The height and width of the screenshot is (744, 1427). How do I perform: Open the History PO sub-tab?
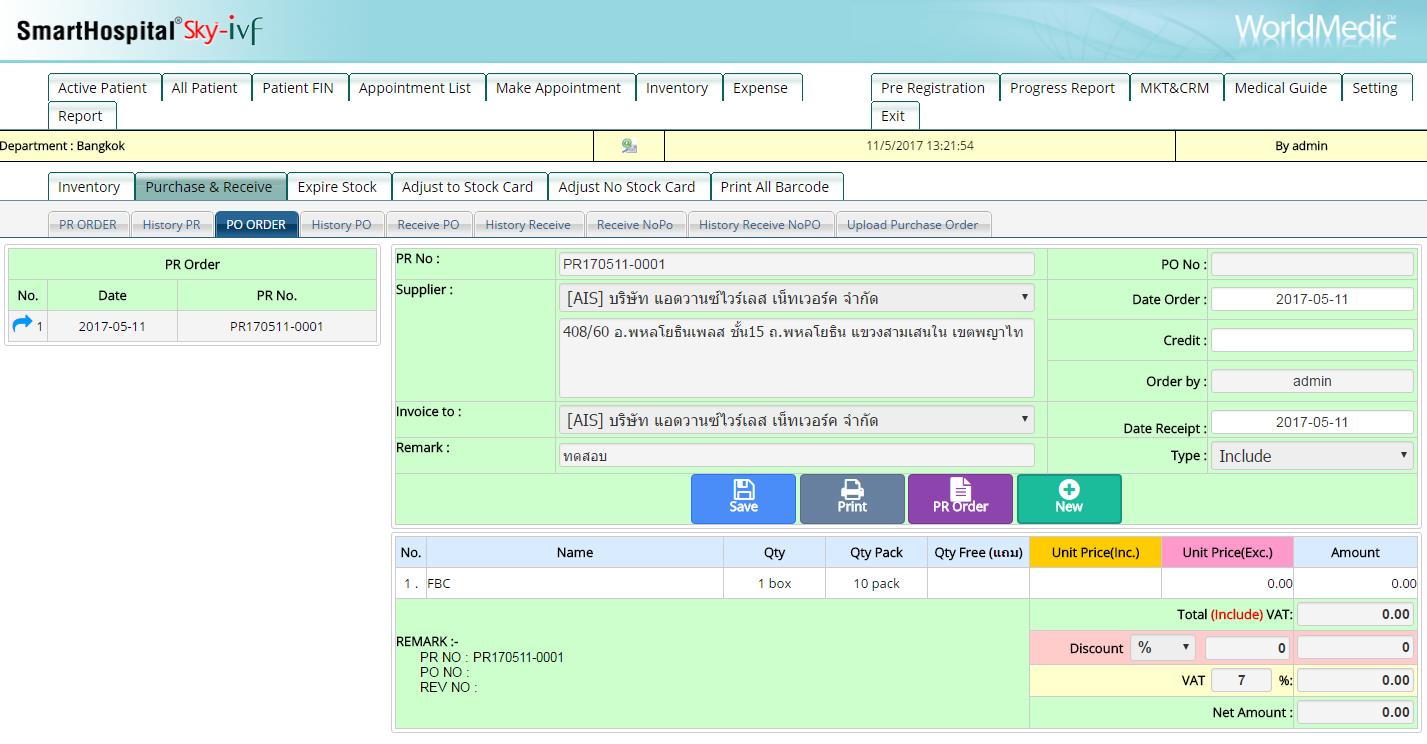(x=341, y=225)
